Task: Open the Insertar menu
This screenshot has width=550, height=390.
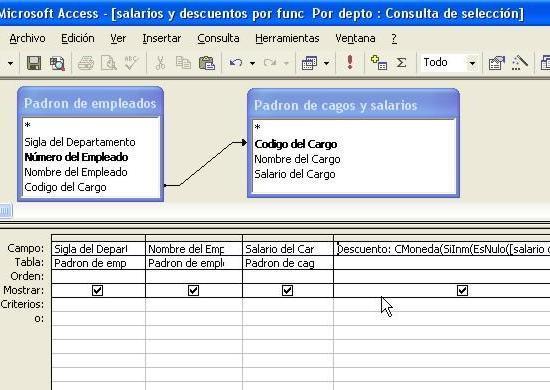Action: (162, 38)
